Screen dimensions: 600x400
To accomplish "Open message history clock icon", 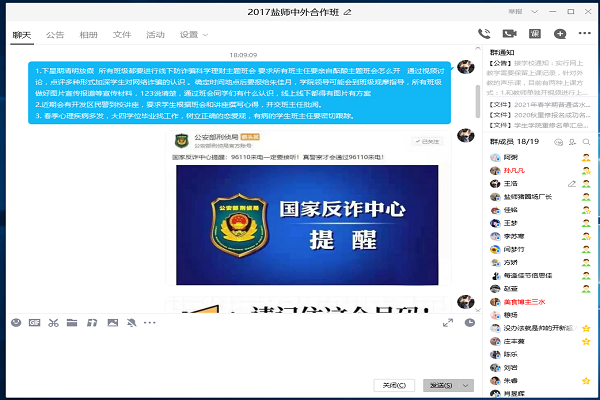I will (x=471, y=322).
